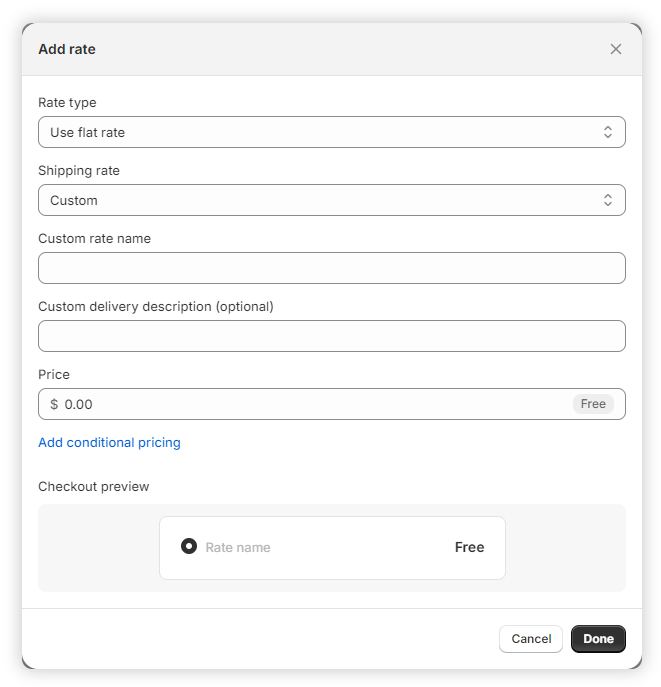Click the 'Add rate' dialog title
This screenshot has height=687, width=661.
tap(67, 49)
